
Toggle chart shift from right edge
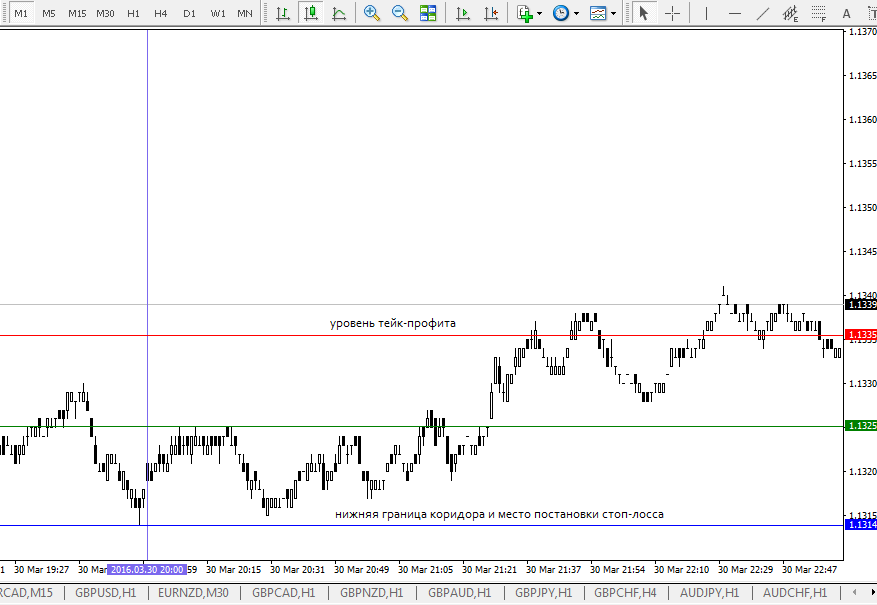coord(490,13)
